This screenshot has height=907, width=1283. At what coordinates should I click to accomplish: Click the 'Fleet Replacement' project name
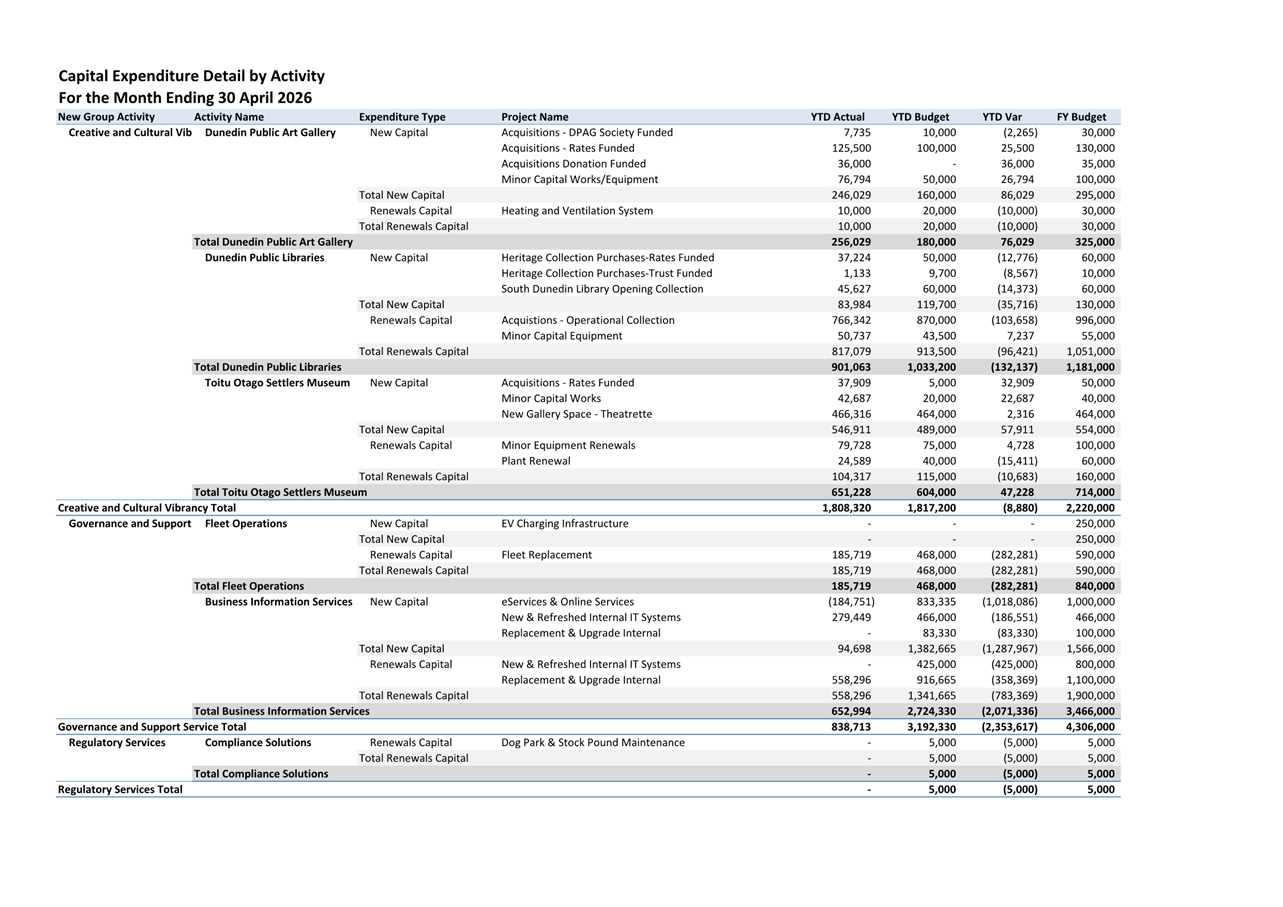[546, 555]
